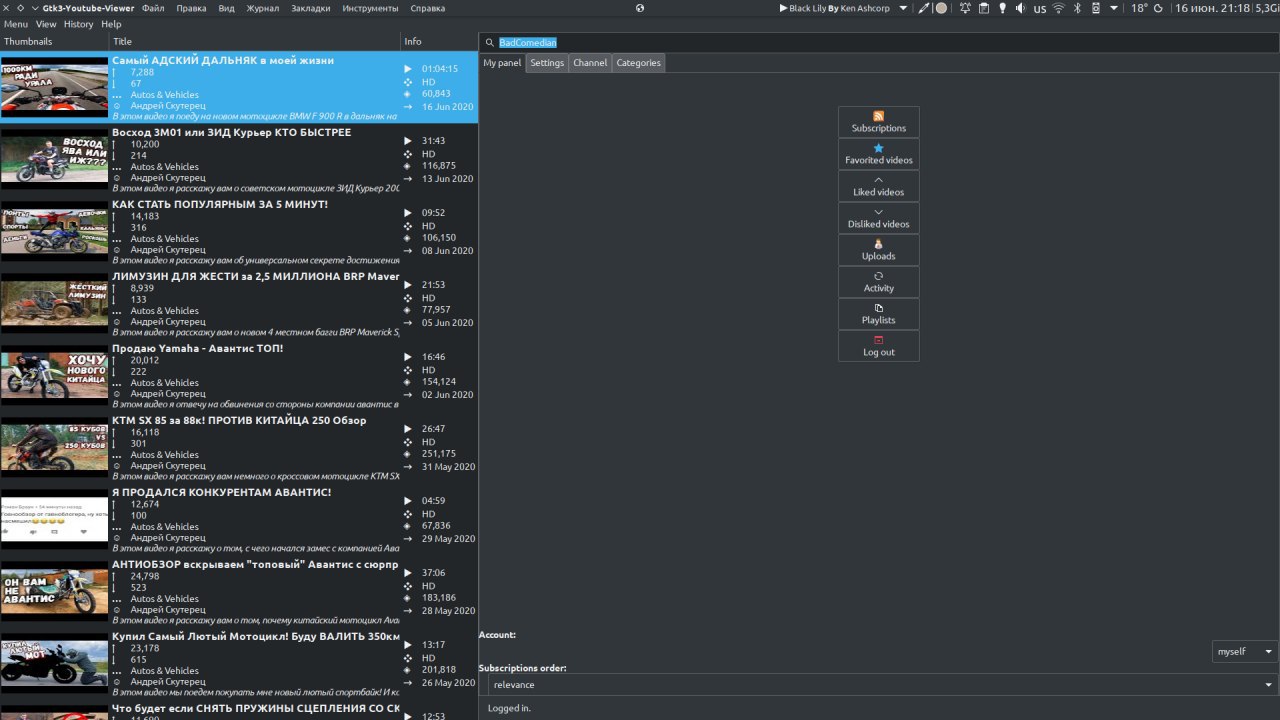The image size is (1280, 720).
Task: Click play icon next to duration 13:17
Action: click(408, 645)
